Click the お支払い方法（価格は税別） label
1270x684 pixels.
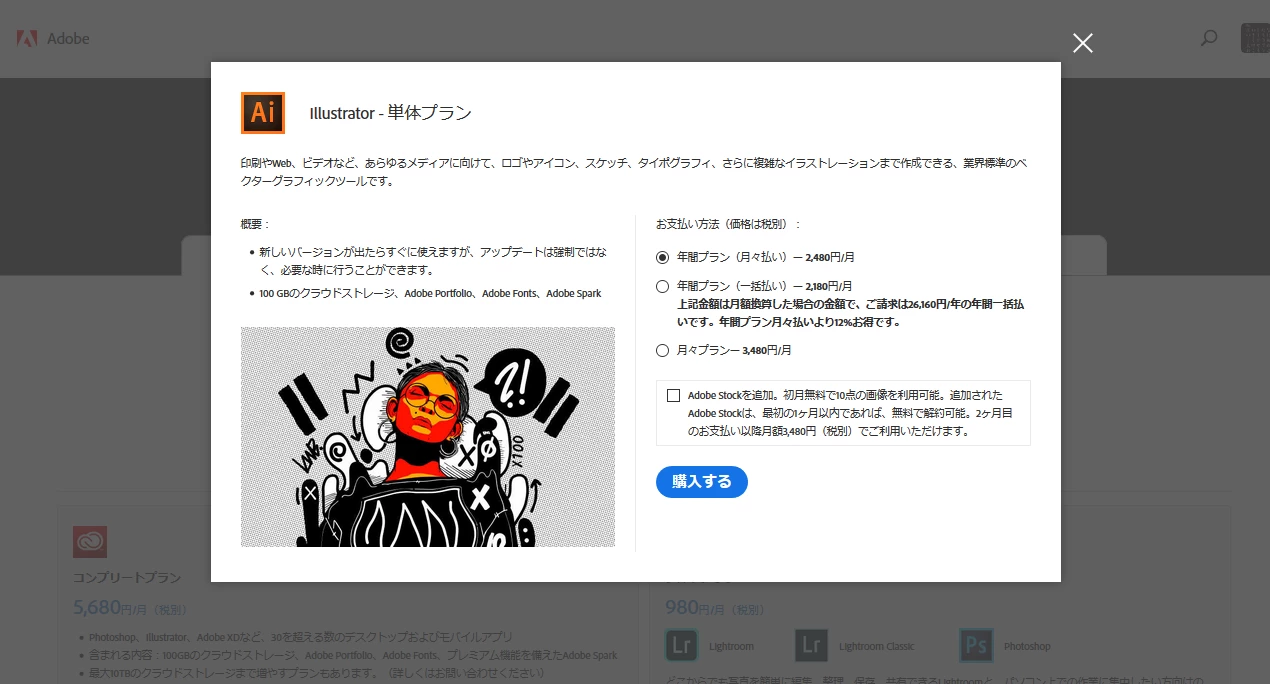(729, 224)
